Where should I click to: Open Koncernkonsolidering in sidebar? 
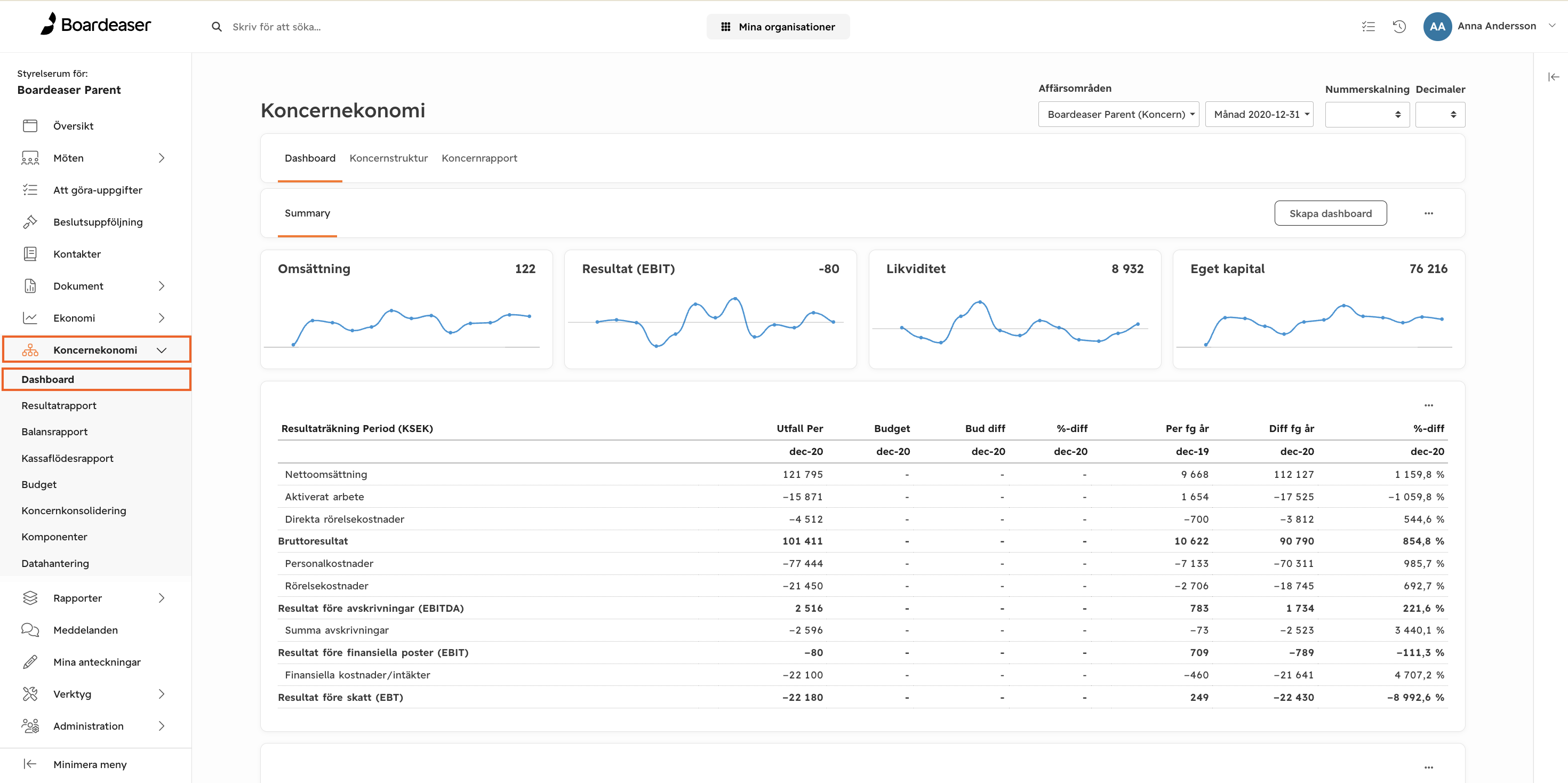(x=74, y=511)
